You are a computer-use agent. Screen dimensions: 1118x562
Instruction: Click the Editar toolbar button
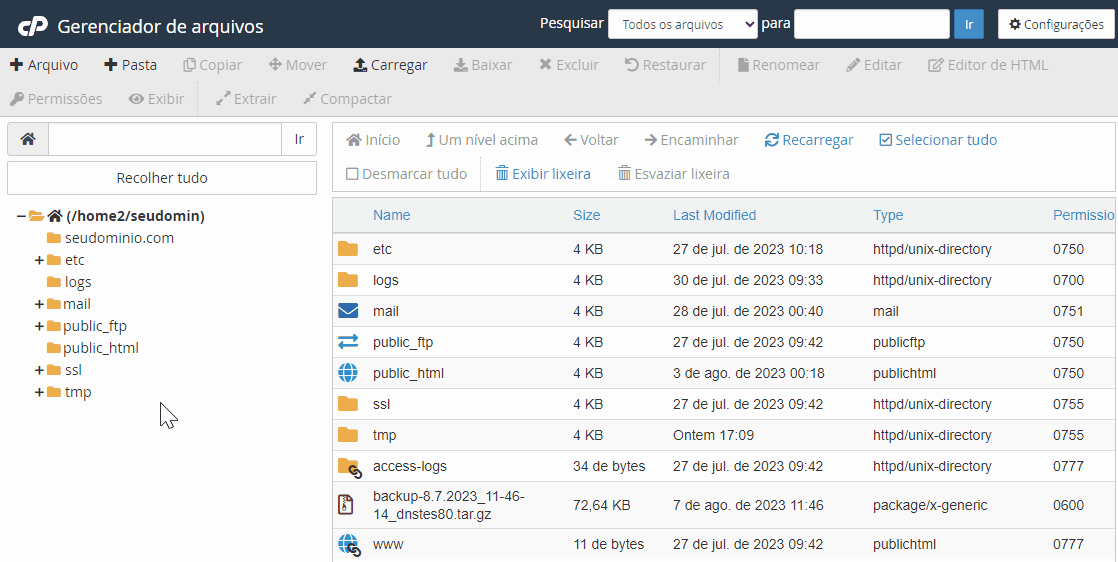[874, 65]
